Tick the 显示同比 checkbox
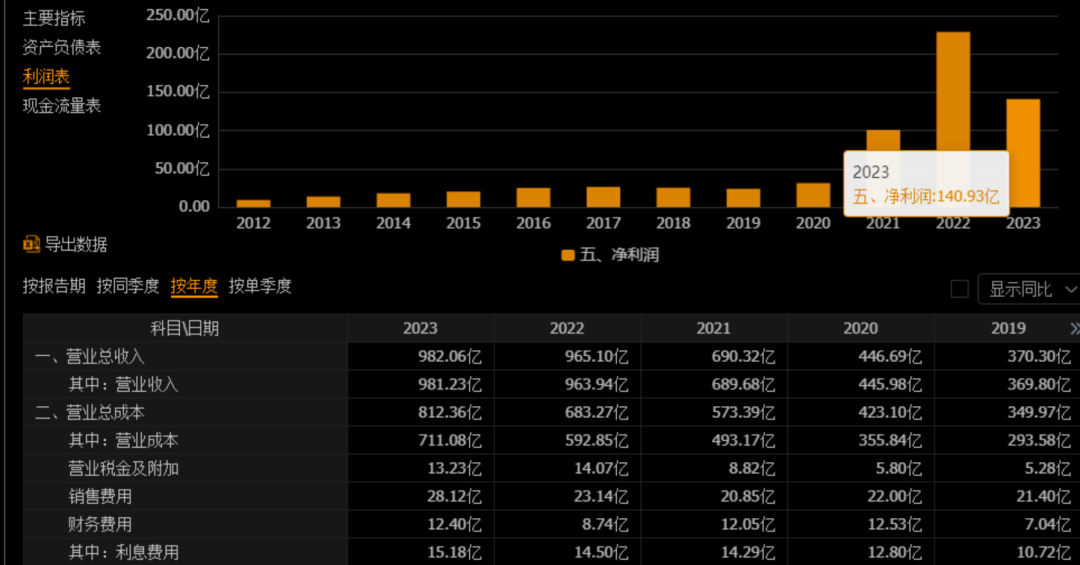This screenshot has height=565, width=1080. point(959,289)
